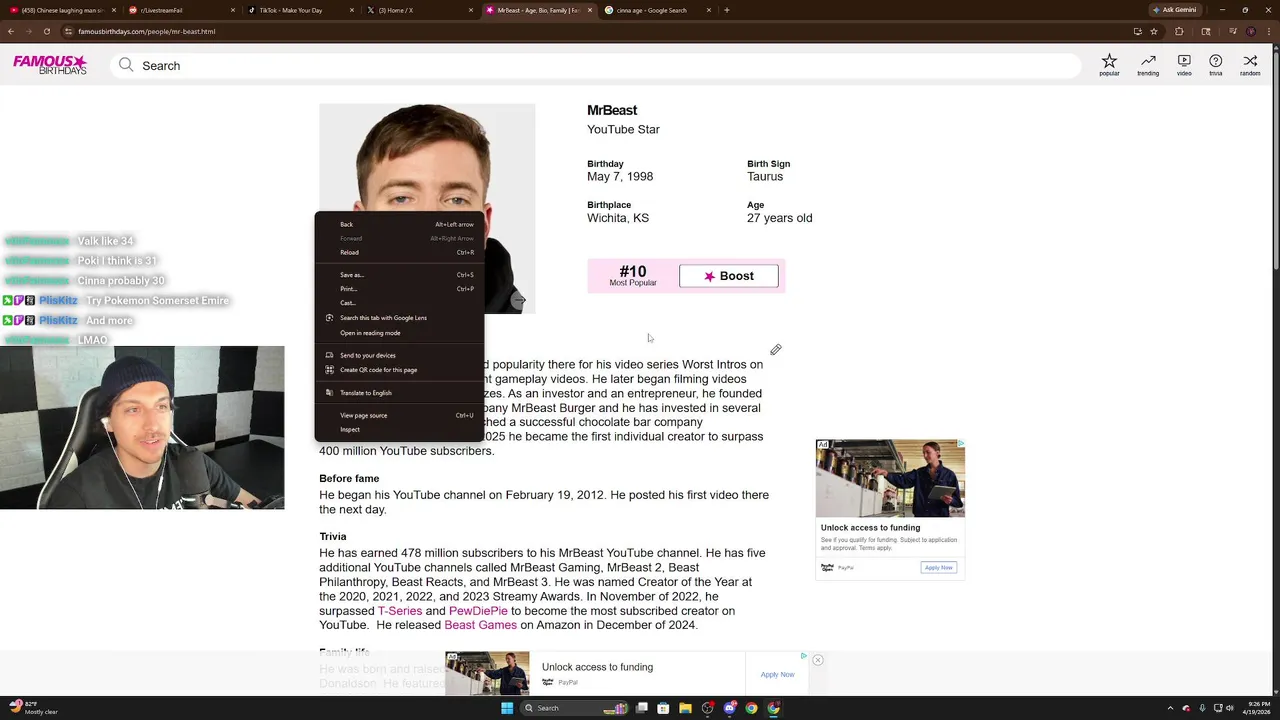Screen dimensions: 1280x720
Task: Click the sidebar ad image
Action: coord(890,478)
